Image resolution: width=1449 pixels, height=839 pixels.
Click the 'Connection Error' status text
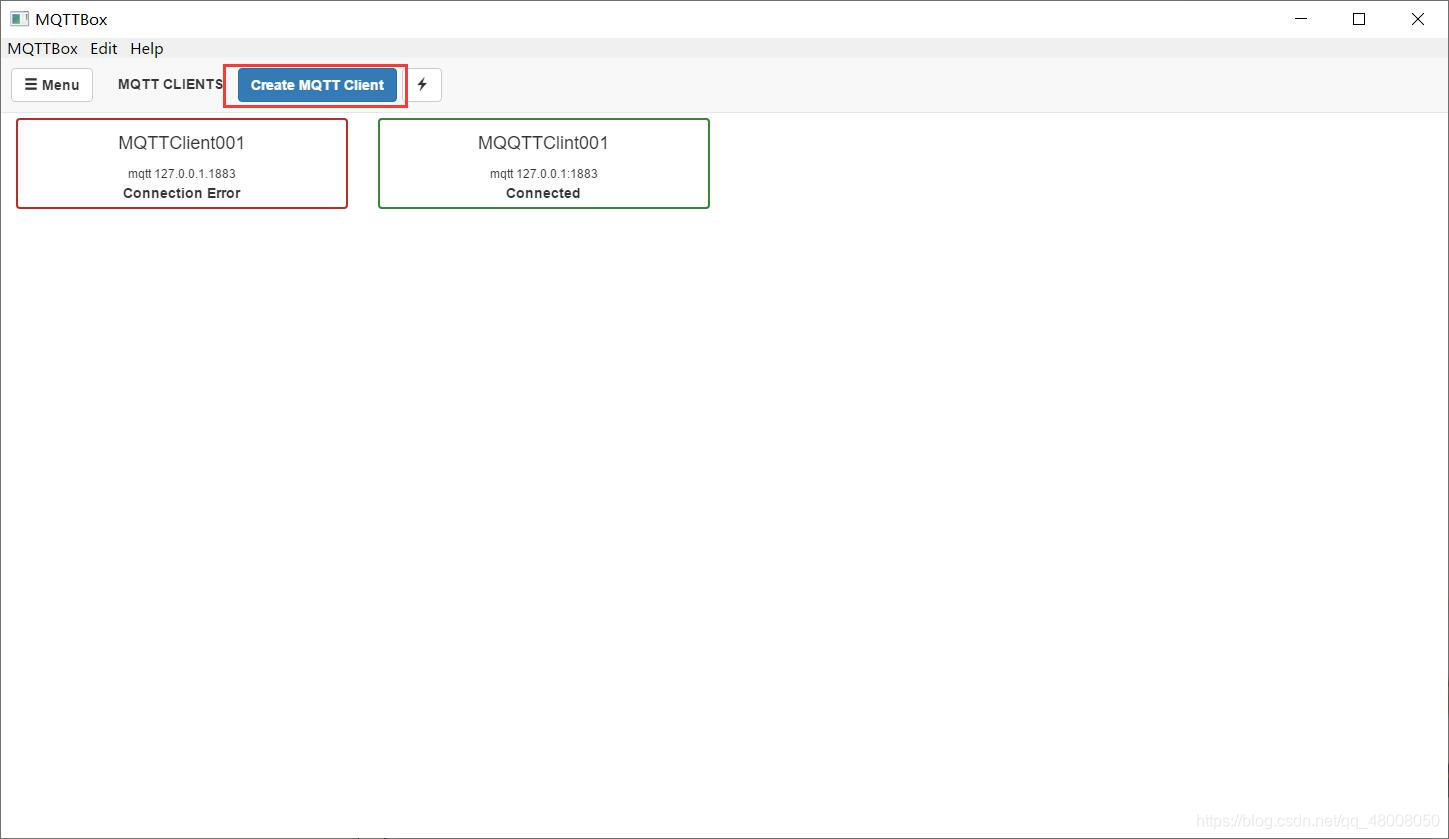click(x=182, y=193)
